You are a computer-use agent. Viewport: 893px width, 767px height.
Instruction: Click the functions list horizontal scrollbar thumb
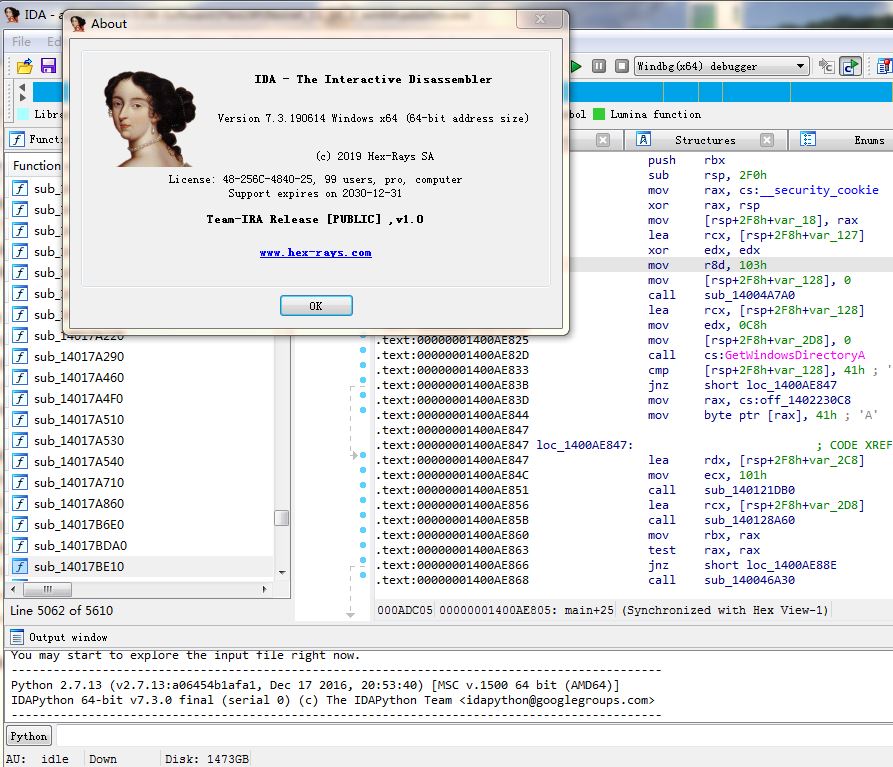[47, 589]
